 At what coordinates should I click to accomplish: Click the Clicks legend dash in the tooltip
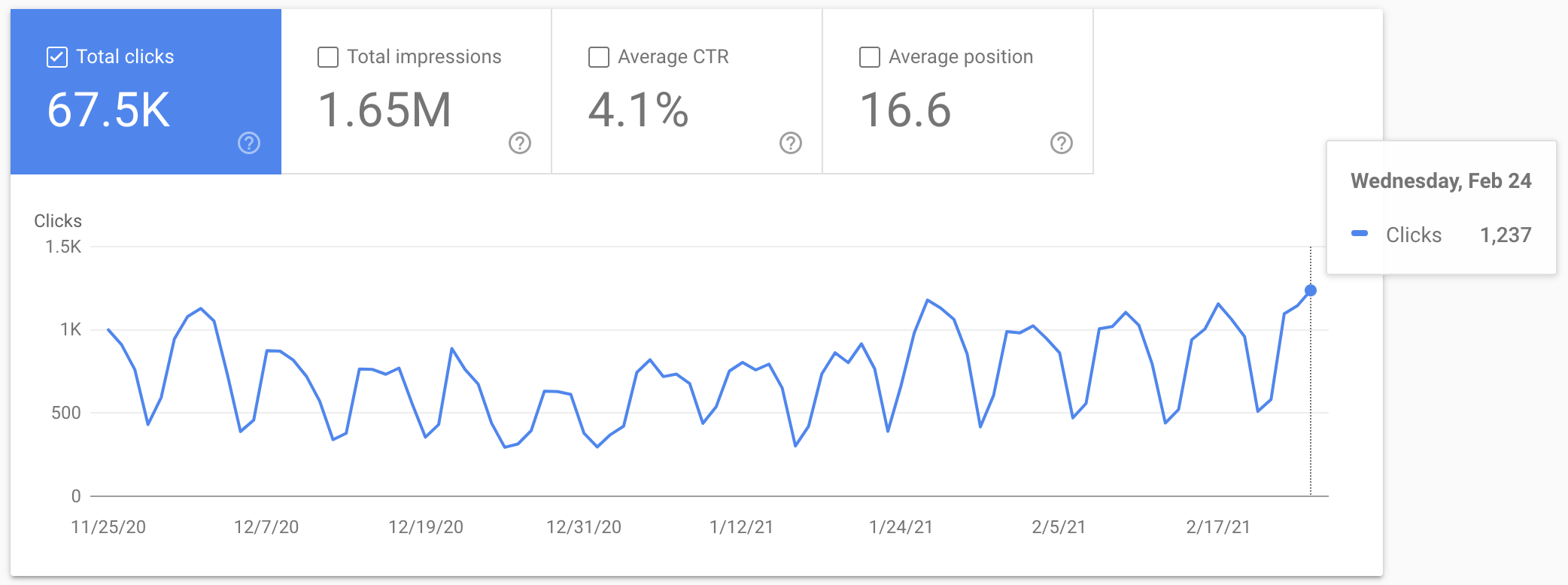point(1358,235)
